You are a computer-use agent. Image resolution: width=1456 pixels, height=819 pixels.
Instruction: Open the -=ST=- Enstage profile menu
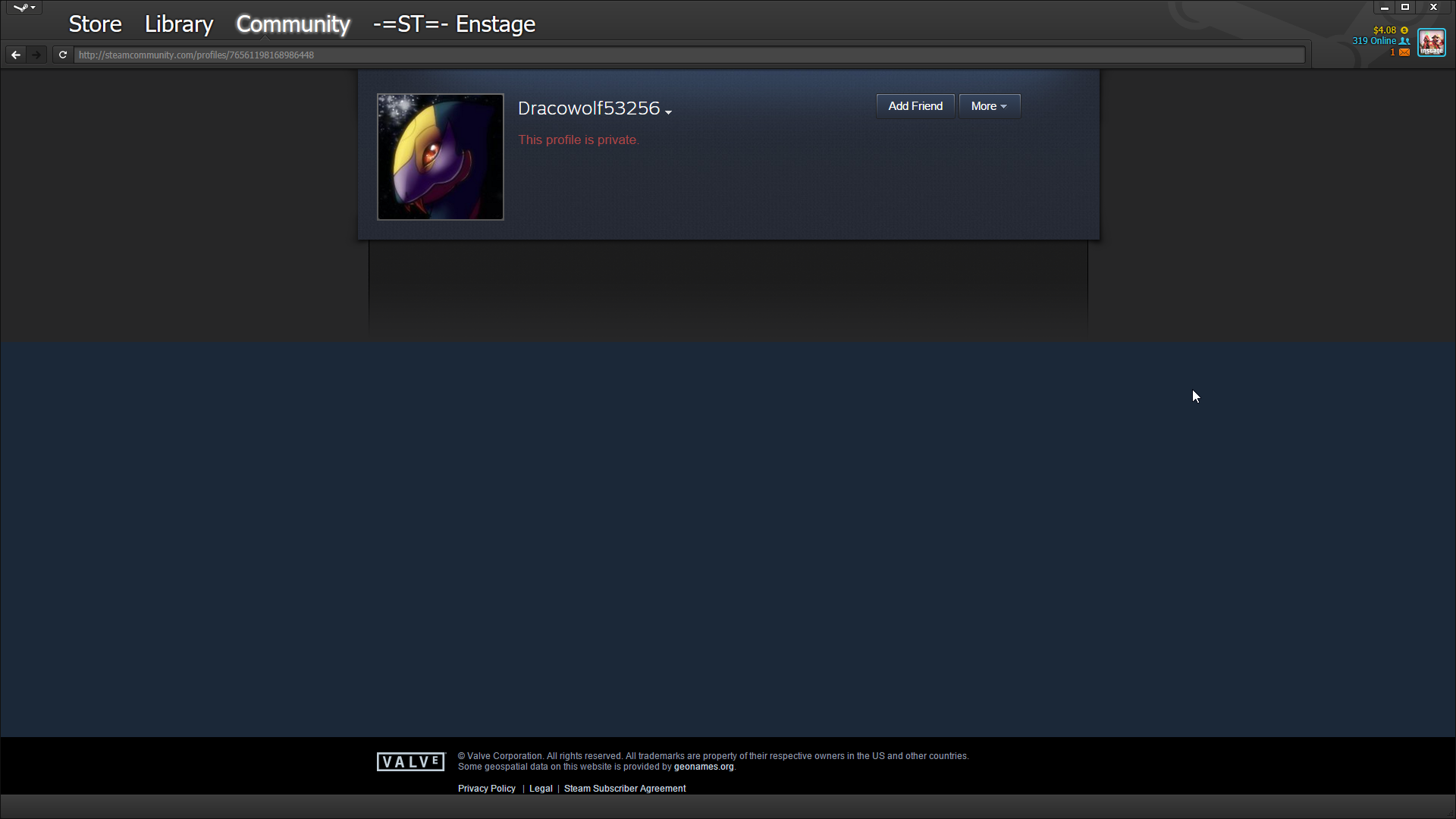tap(453, 24)
